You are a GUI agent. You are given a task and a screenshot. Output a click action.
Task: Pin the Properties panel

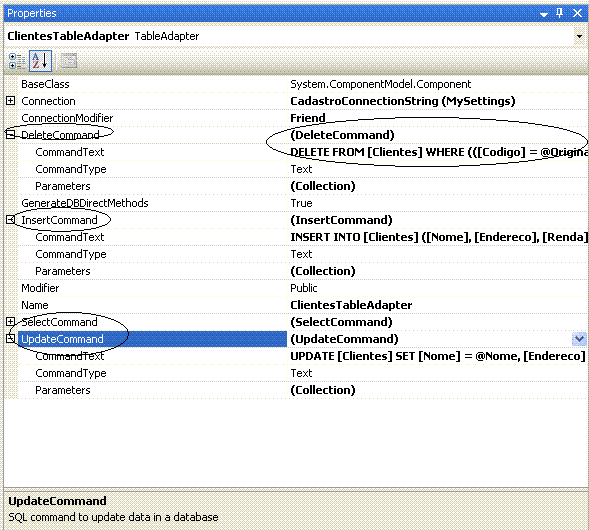tap(560, 14)
